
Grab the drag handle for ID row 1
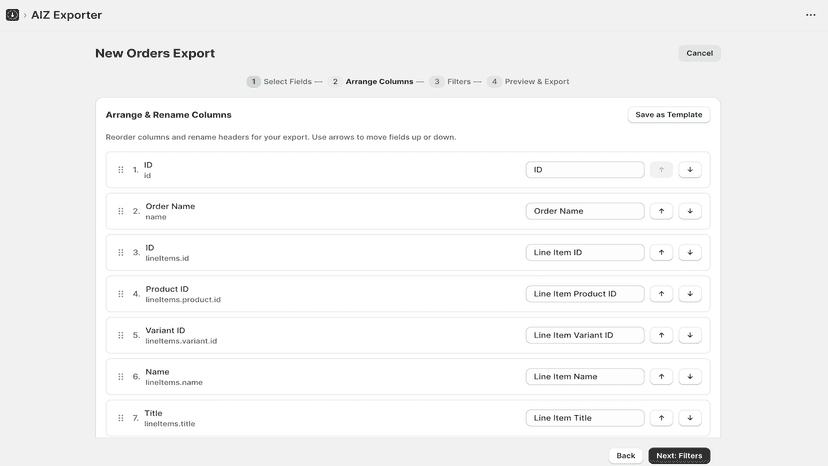(x=121, y=170)
